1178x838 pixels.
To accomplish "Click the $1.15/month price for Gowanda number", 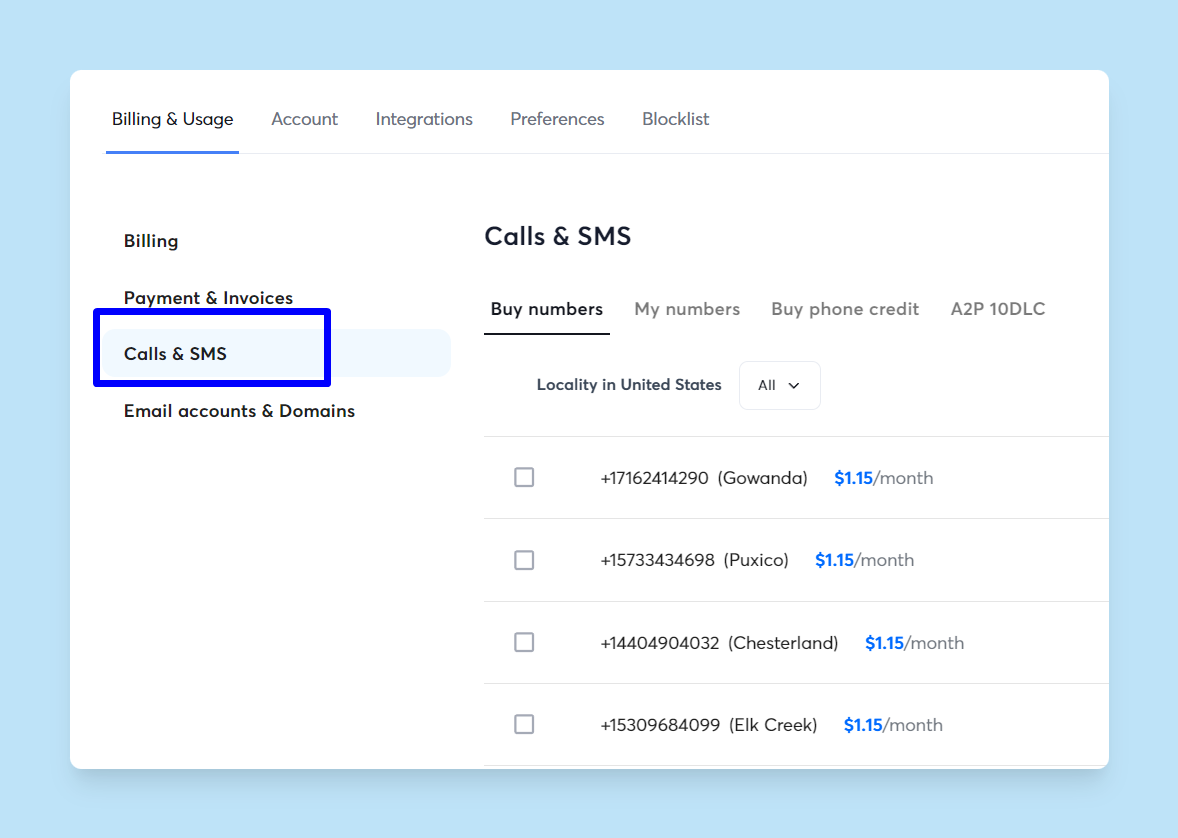I will 883,477.
